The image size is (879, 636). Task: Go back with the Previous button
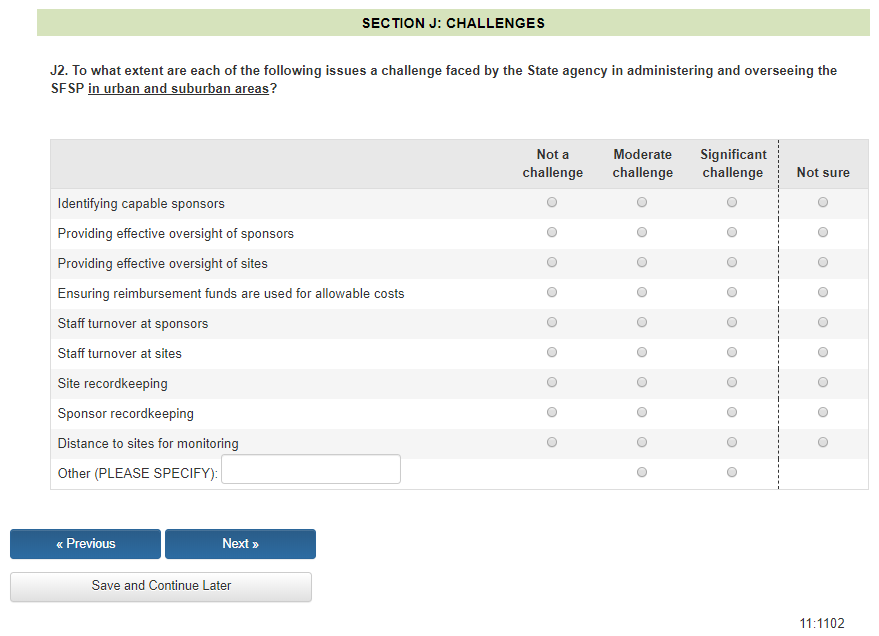(x=86, y=544)
